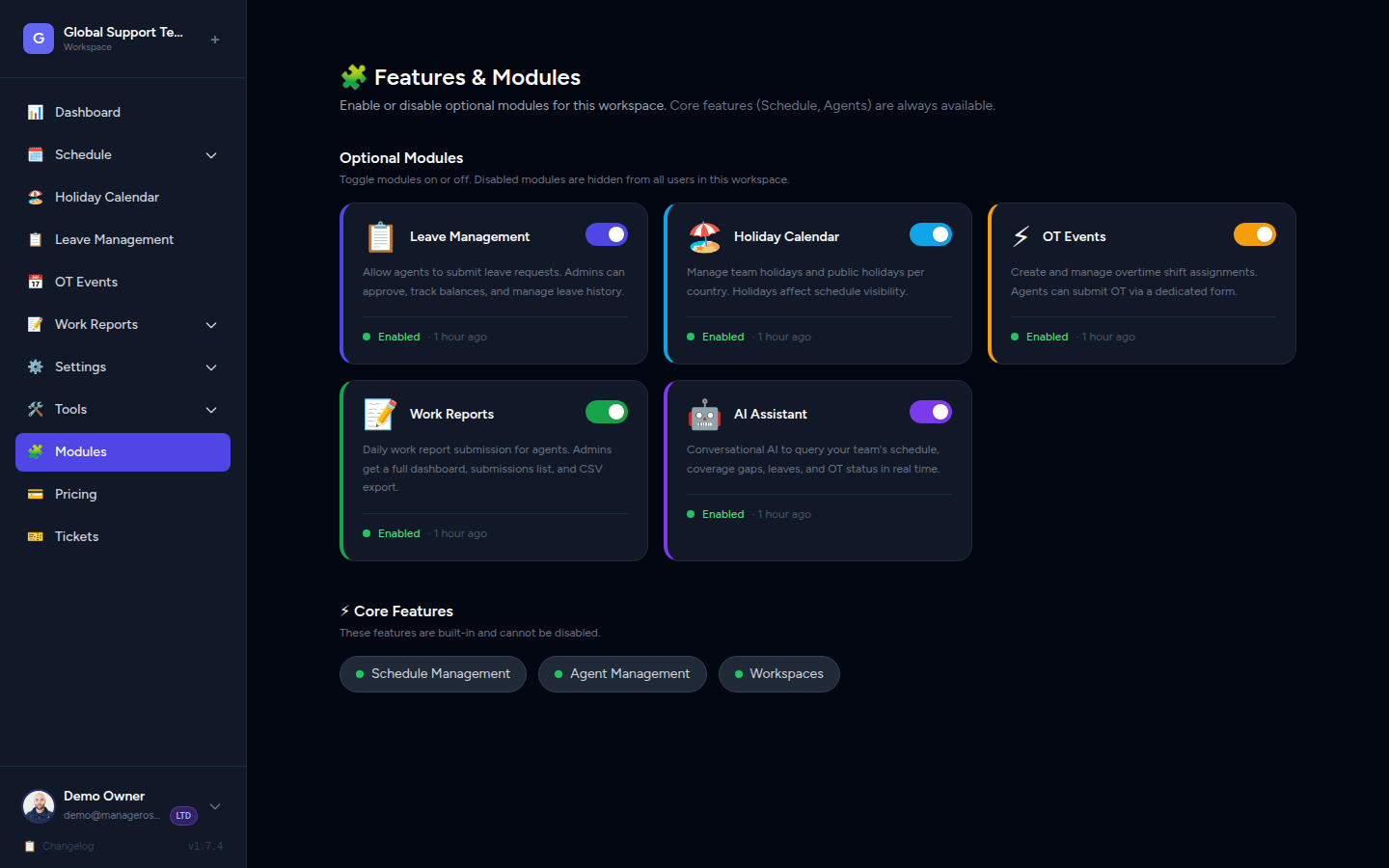Expand the Settings sidebar section
The width and height of the screenshot is (1389, 868).
[x=211, y=366]
